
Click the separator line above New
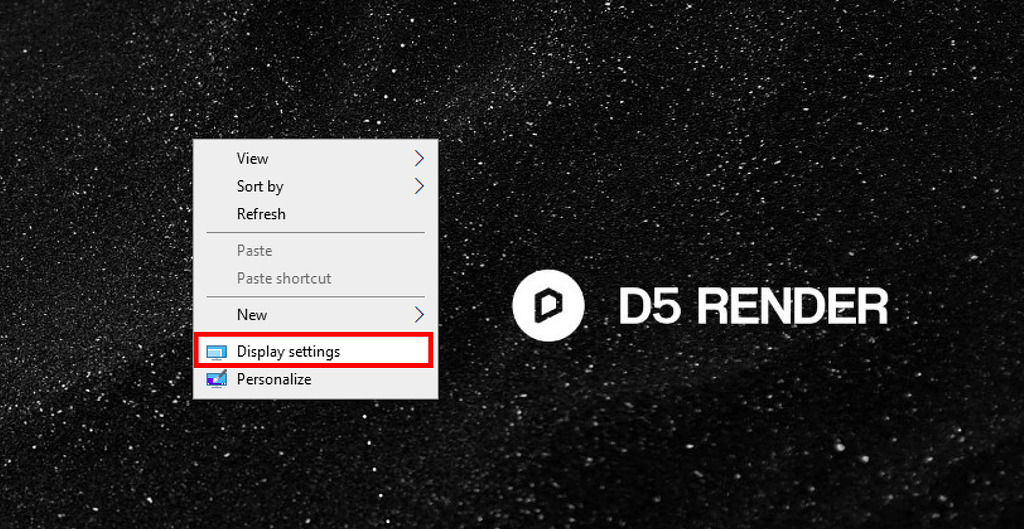pos(315,297)
